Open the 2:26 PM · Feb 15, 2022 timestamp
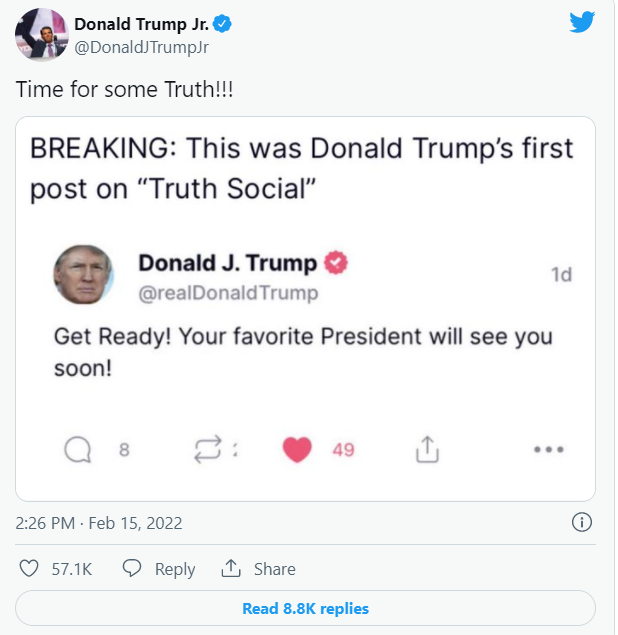 99,523
